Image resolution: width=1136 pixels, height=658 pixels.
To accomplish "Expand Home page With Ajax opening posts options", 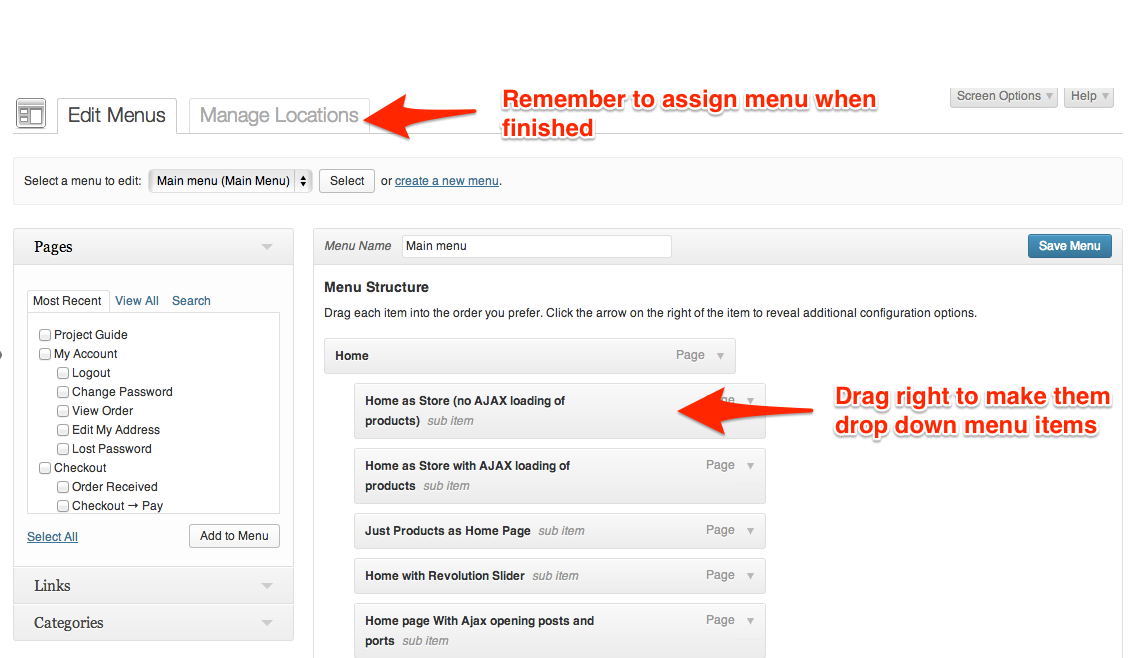I will (x=751, y=621).
